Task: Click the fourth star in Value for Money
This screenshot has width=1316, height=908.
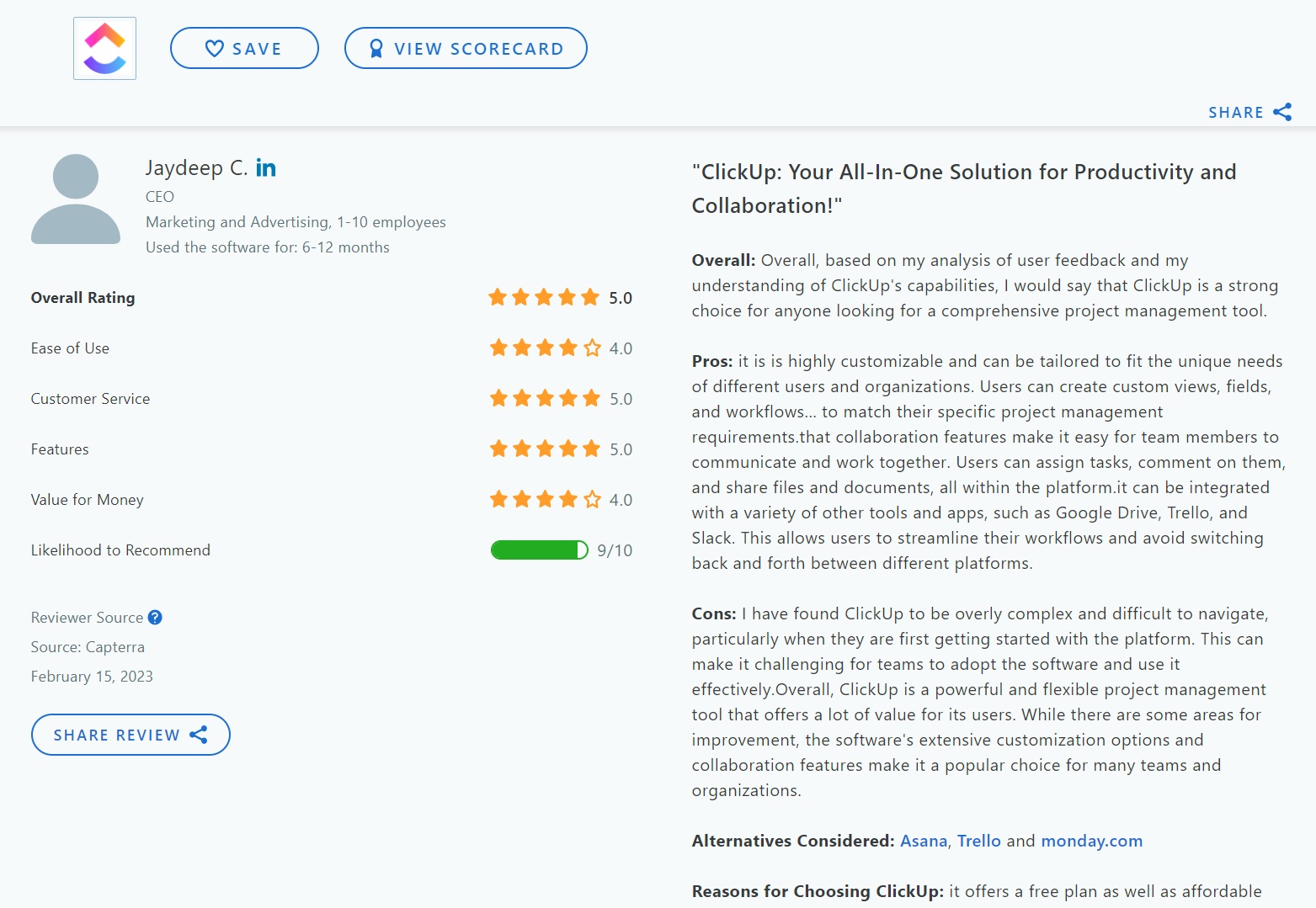Action: pyautogui.click(x=567, y=498)
